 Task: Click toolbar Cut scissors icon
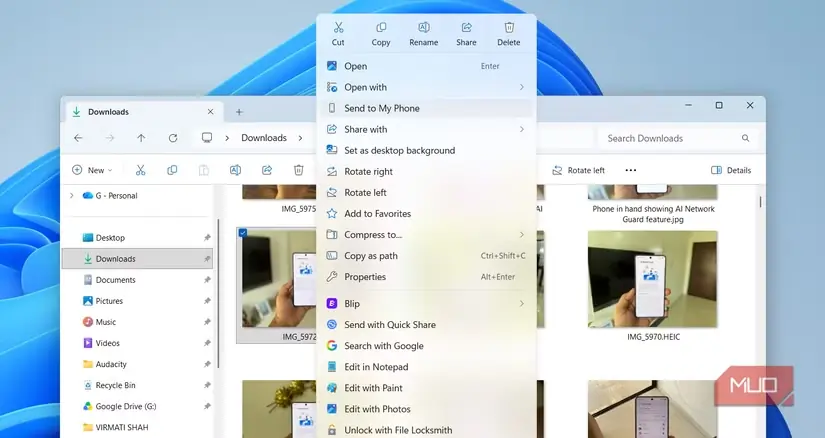(140, 170)
